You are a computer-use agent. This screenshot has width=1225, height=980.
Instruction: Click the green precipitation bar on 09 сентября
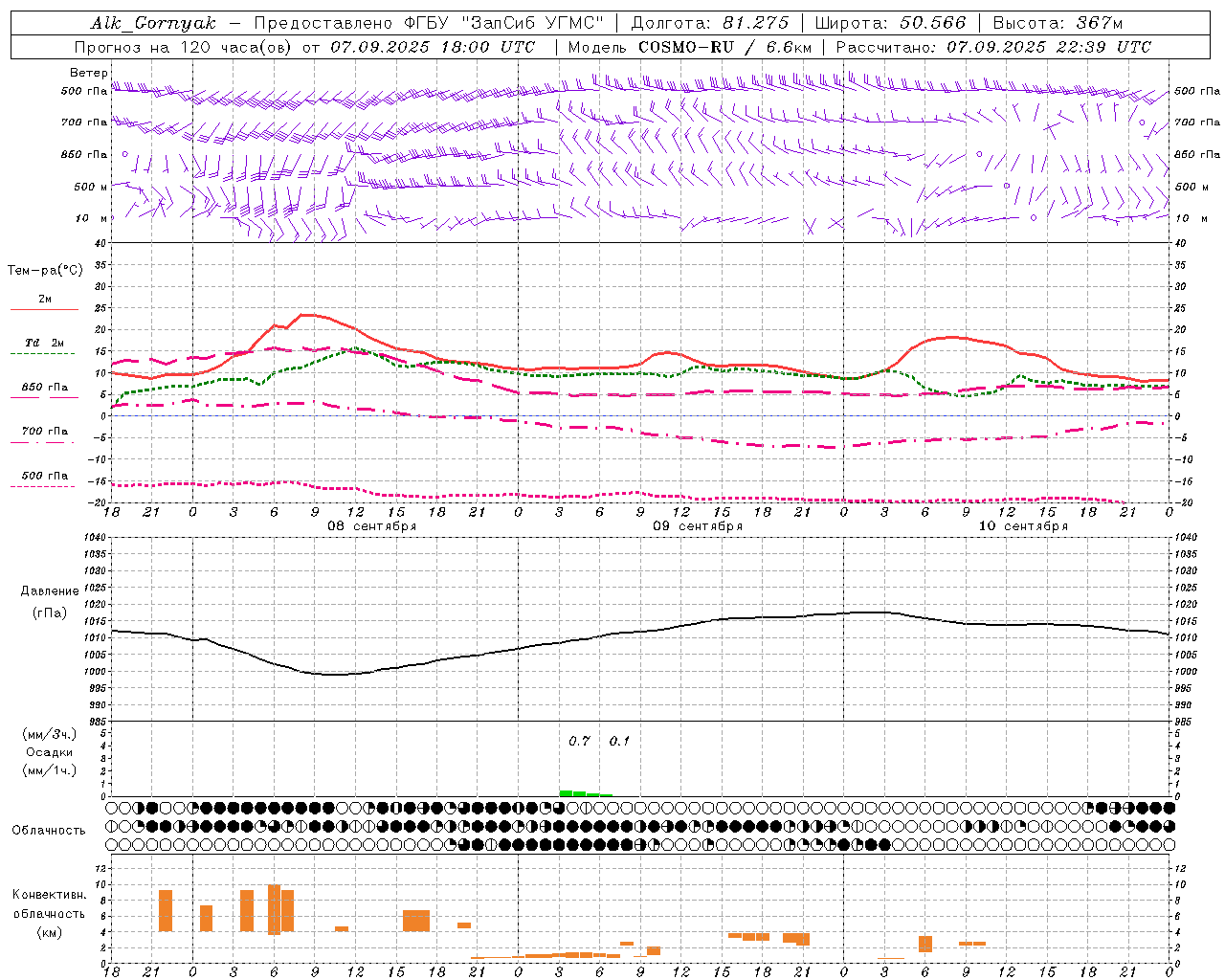point(586,793)
